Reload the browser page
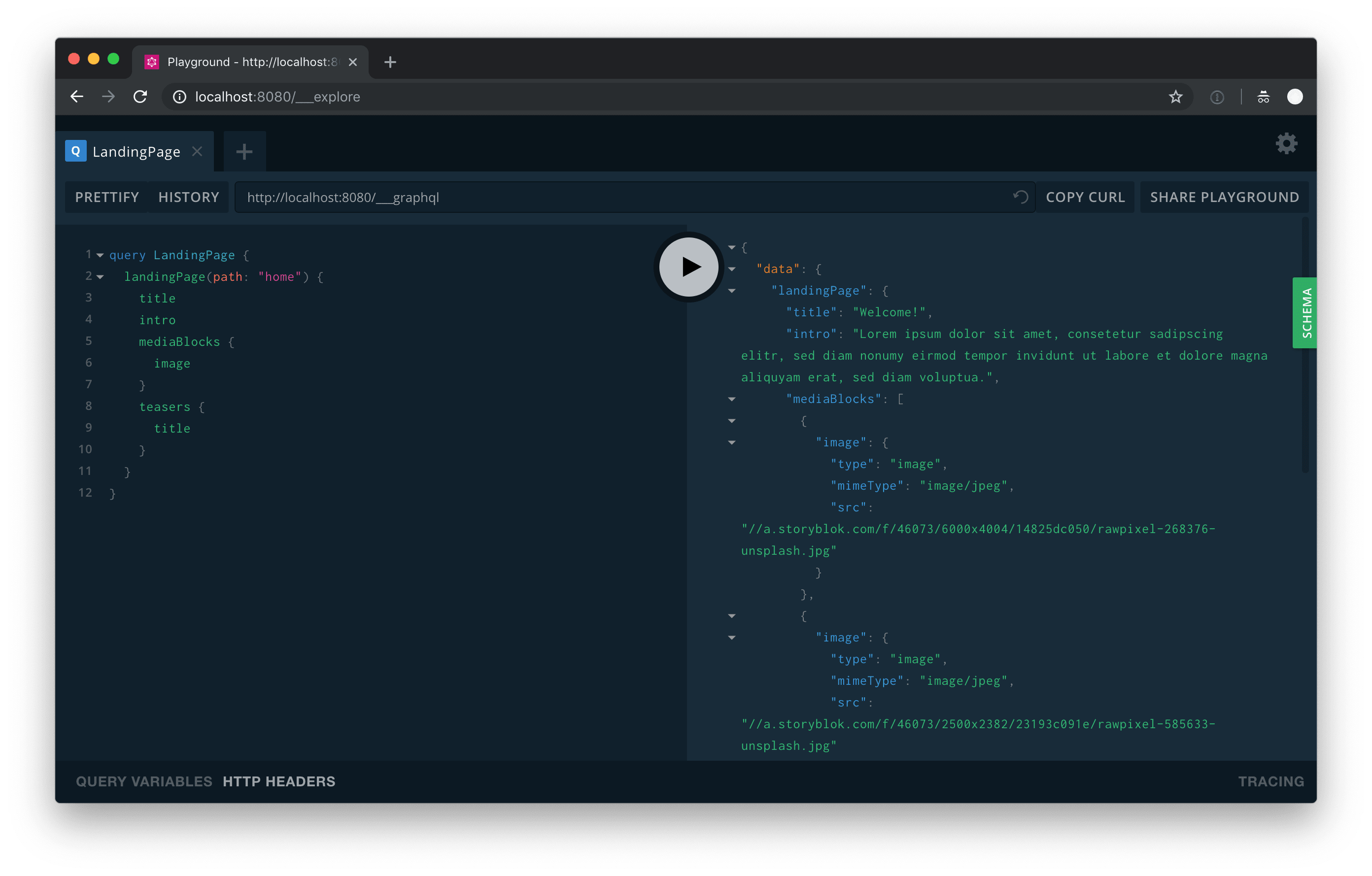Screen dimensions: 1372x876 tap(140, 97)
